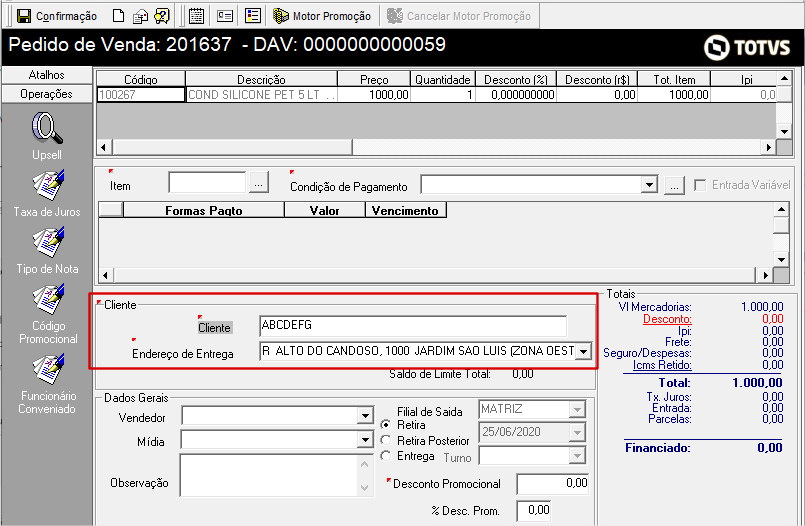The image size is (805, 526).
Task: Click payment grid scroll up arrow
Action: (781, 209)
